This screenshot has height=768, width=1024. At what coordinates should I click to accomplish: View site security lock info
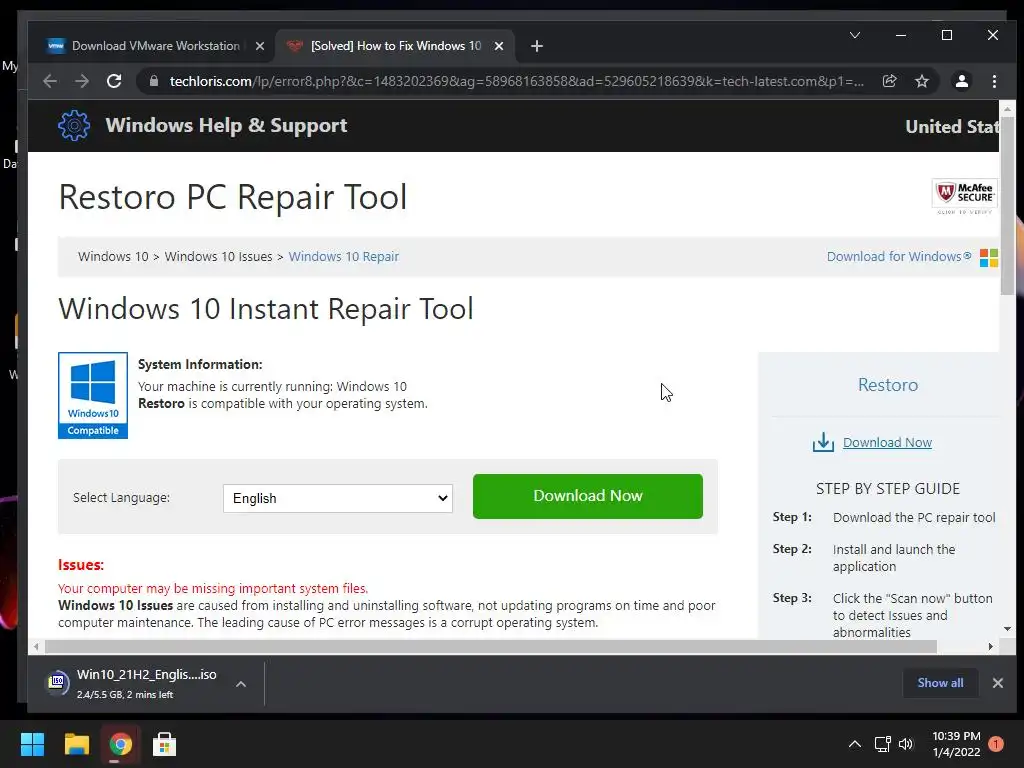154,81
